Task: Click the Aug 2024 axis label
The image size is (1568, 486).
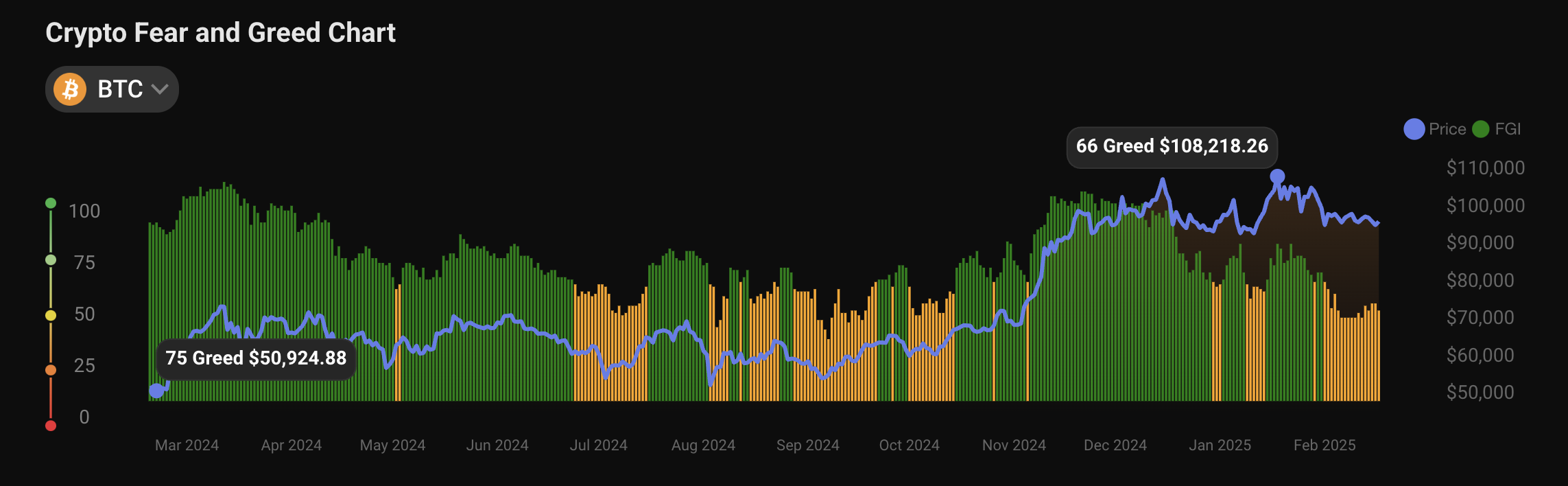Action: 703,445
